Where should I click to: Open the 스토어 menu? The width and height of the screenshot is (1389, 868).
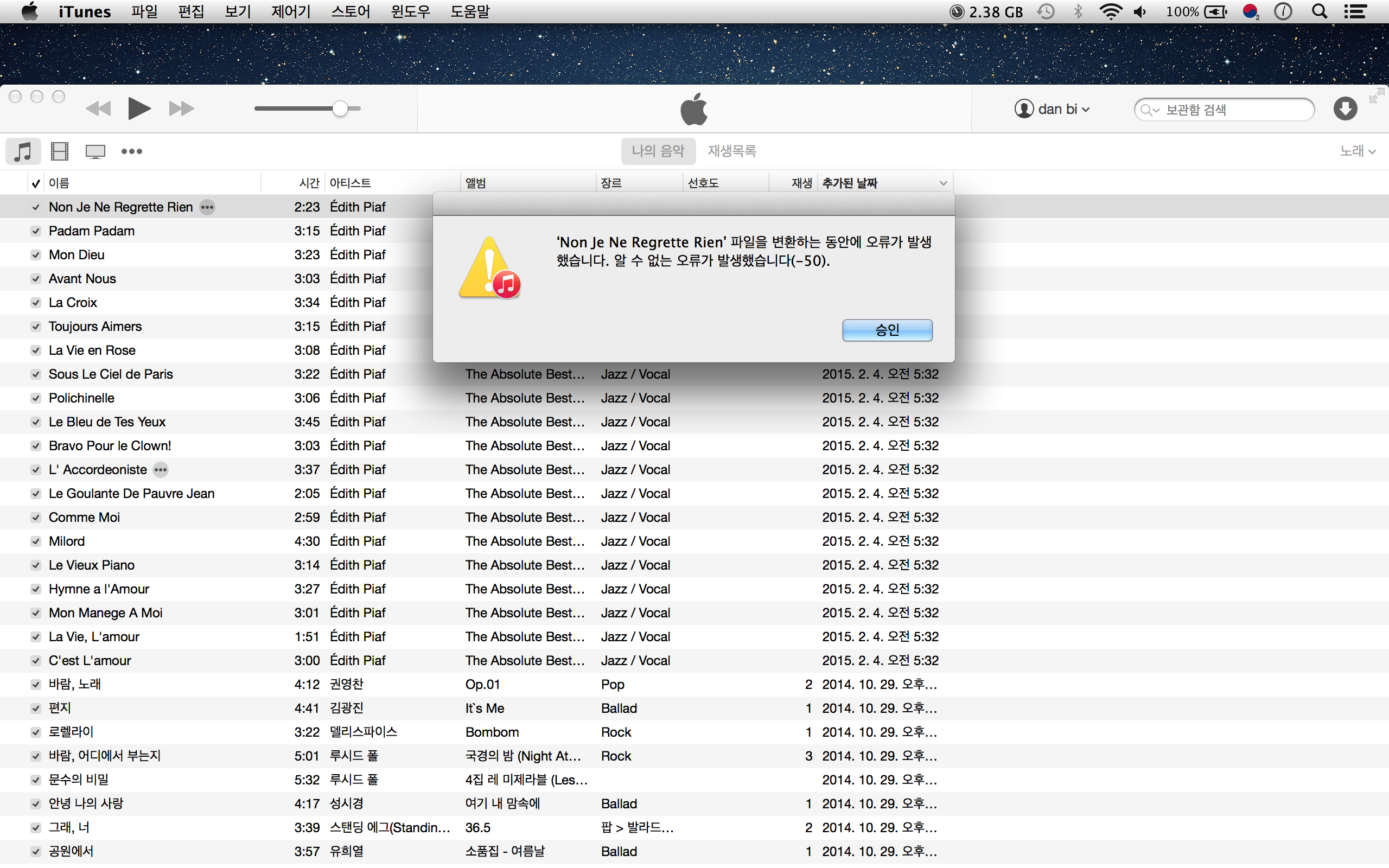(350, 11)
